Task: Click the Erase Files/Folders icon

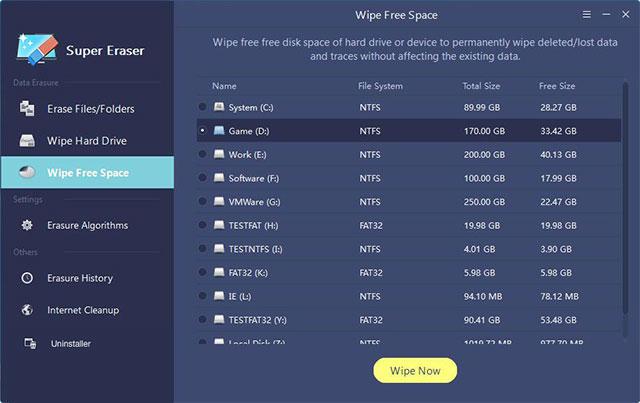Action: point(28,108)
